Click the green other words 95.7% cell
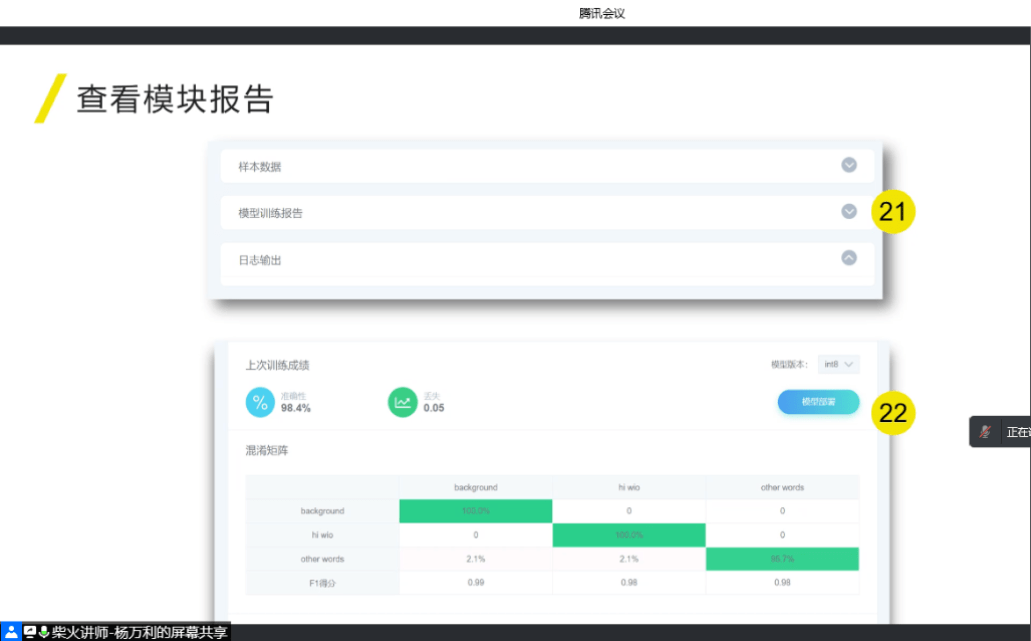1031x641 pixels. [x=782, y=559]
